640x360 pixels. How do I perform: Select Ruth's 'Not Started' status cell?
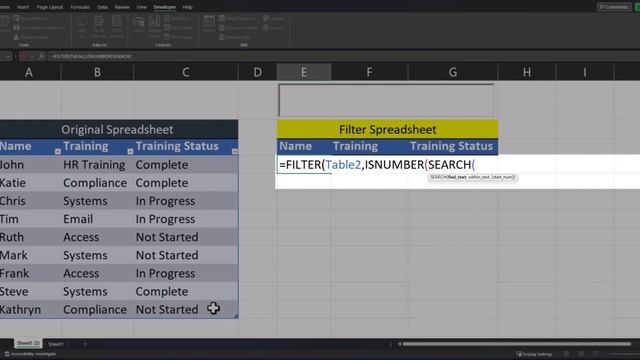[186, 237]
